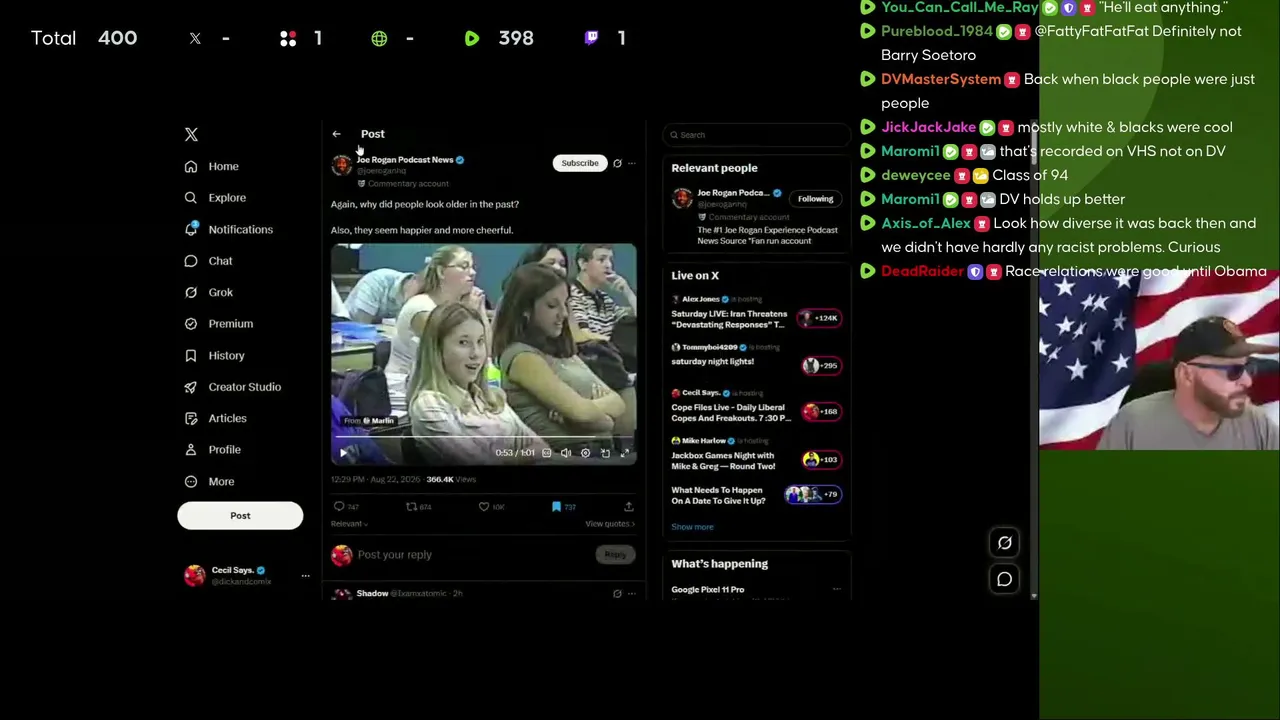Open Explore from the X sidebar
The height and width of the screenshot is (720, 1280).
pos(215,198)
